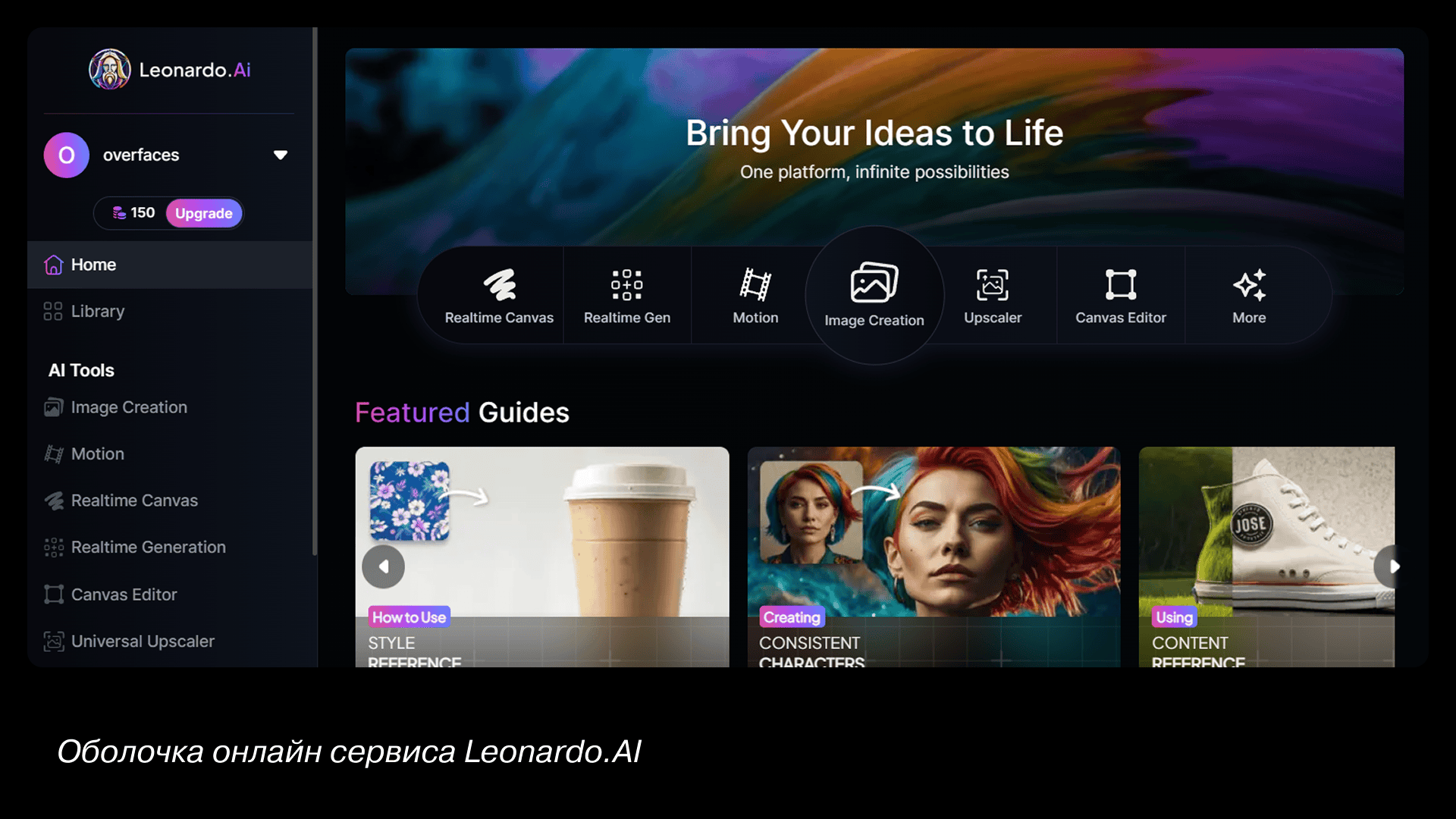This screenshot has height=819, width=1456.
Task: Advance featured guides with right arrow
Action: click(x=1388, y=566)
